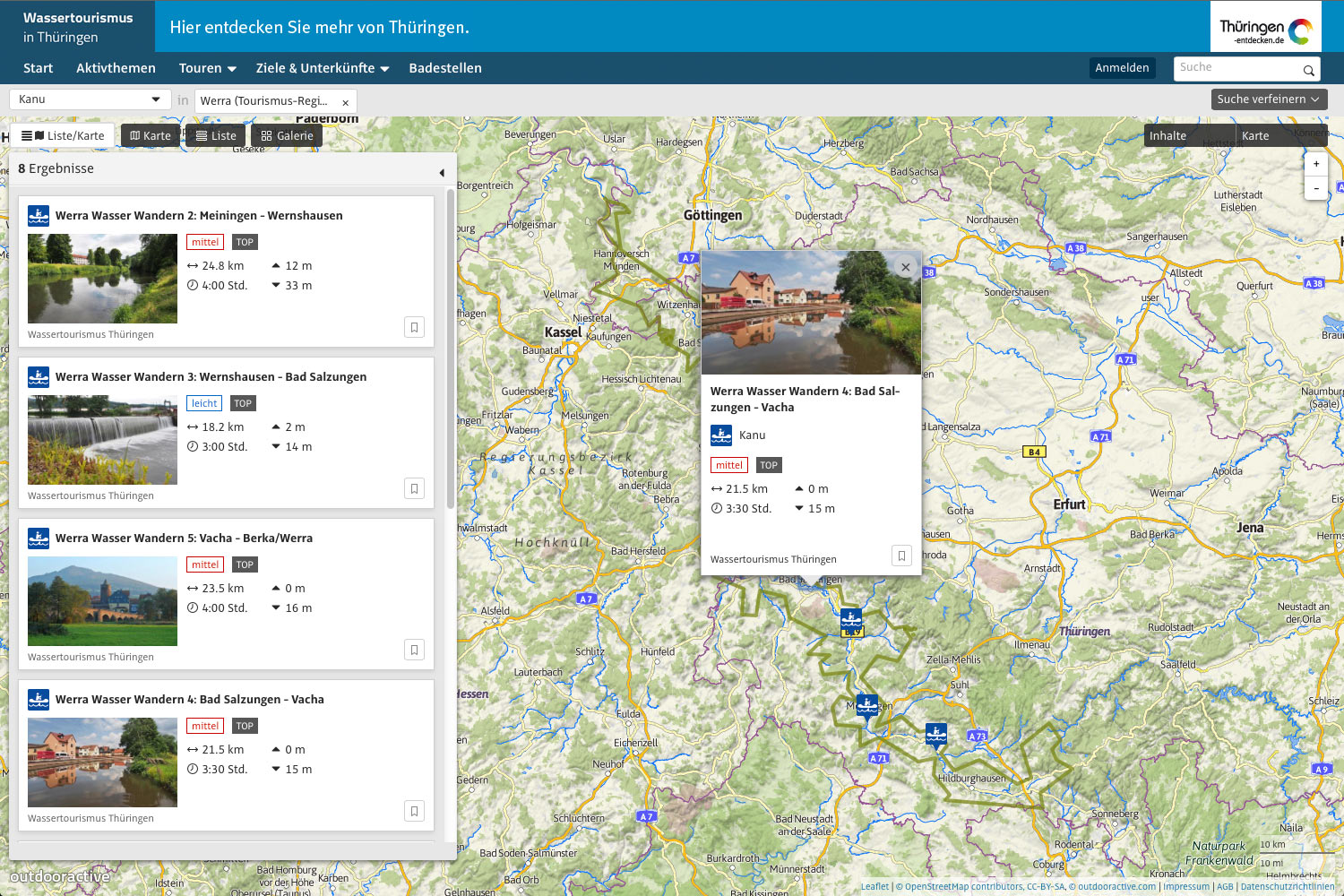
Task: Zoom in on the map
Action: 1315,164
